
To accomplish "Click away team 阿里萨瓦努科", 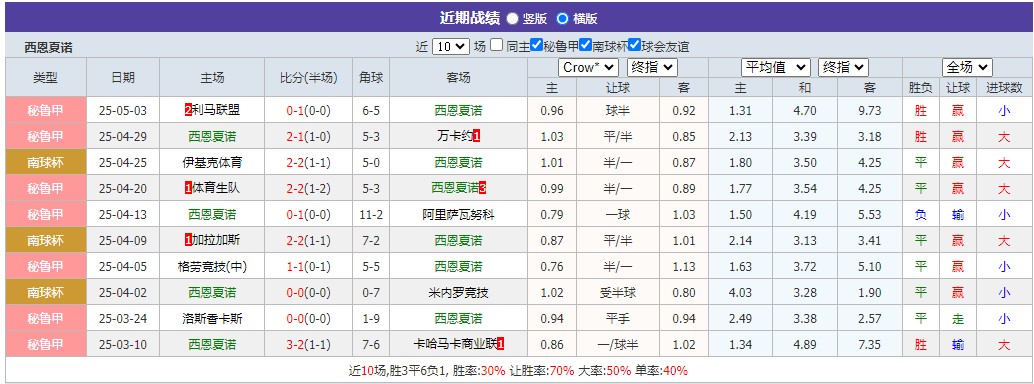I will [458, 214].
